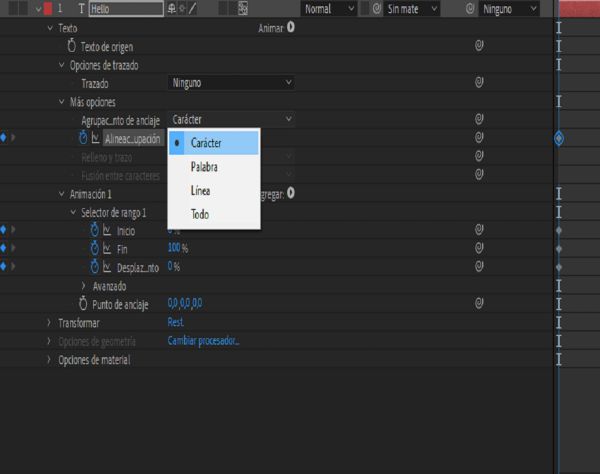Open the parent Ninguno dropdown
Viewport: 600px width, 474px height.
coord(509,9)
